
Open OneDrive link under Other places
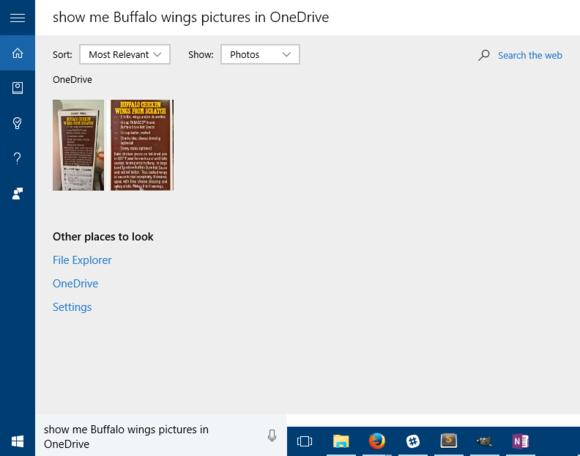click(75, 284)
